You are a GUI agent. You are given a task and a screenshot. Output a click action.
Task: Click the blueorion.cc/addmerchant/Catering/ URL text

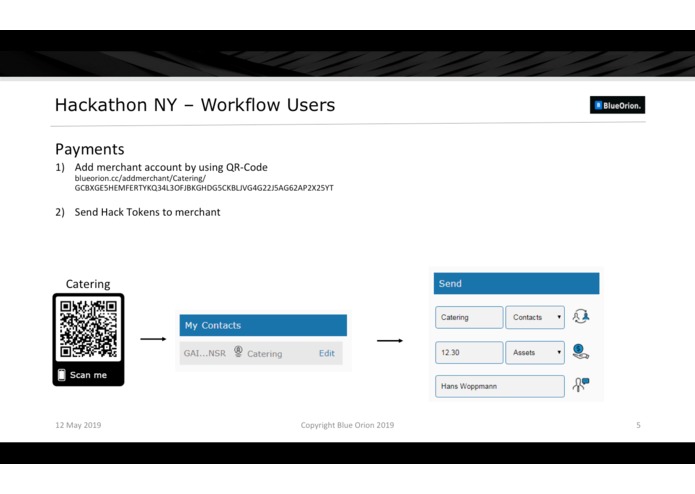[x=140, y=178]
